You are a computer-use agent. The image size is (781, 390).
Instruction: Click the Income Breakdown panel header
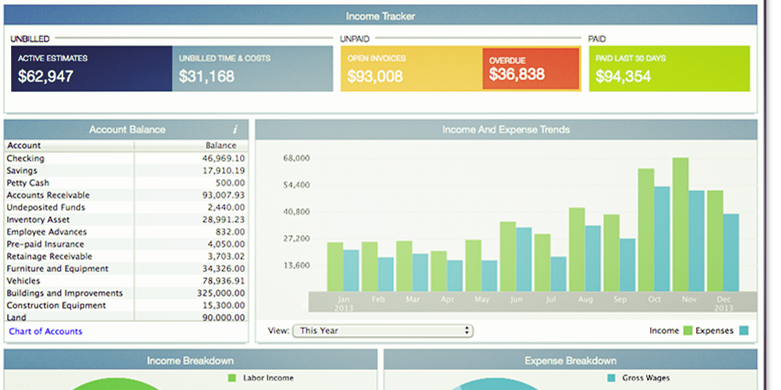190,360
